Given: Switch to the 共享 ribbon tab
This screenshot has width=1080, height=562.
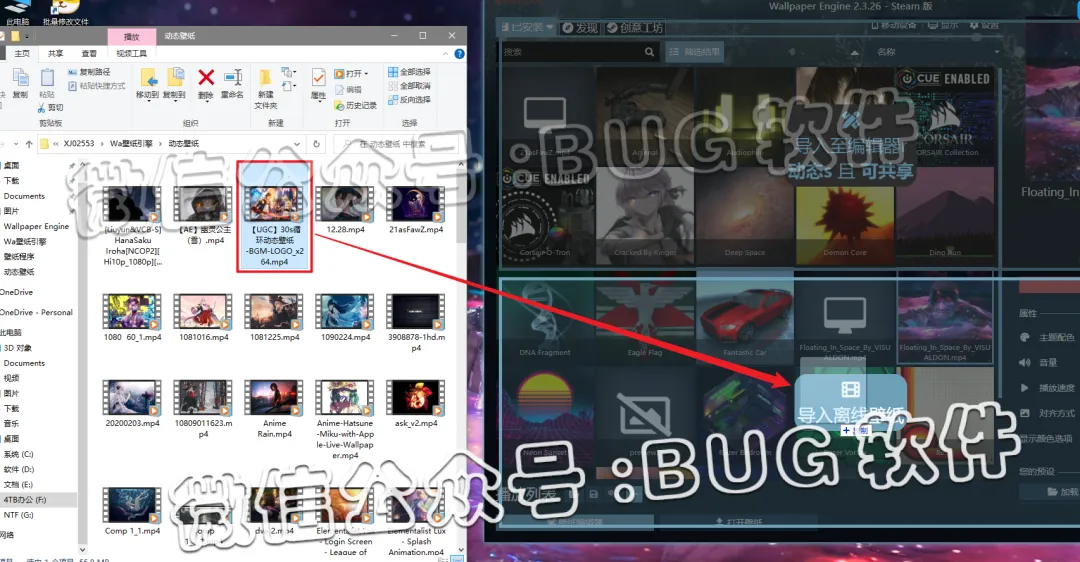Looking at the screenshot, I should click(55, 53).
